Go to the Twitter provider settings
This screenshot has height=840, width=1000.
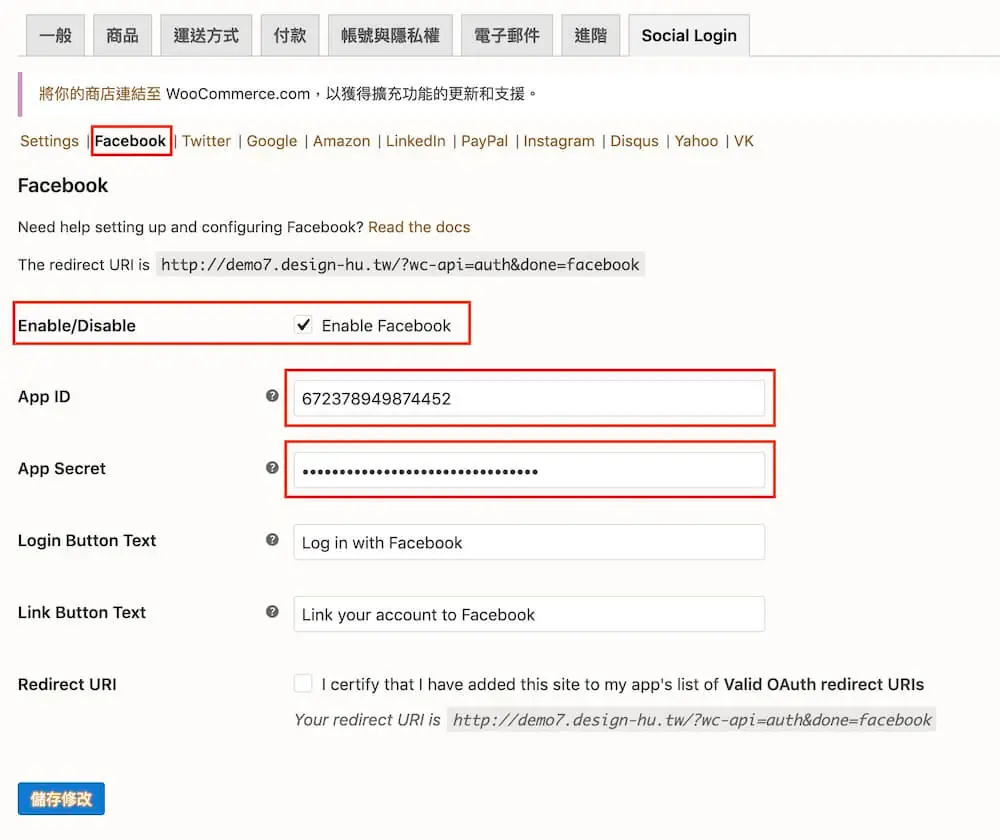tap(207, 141)
